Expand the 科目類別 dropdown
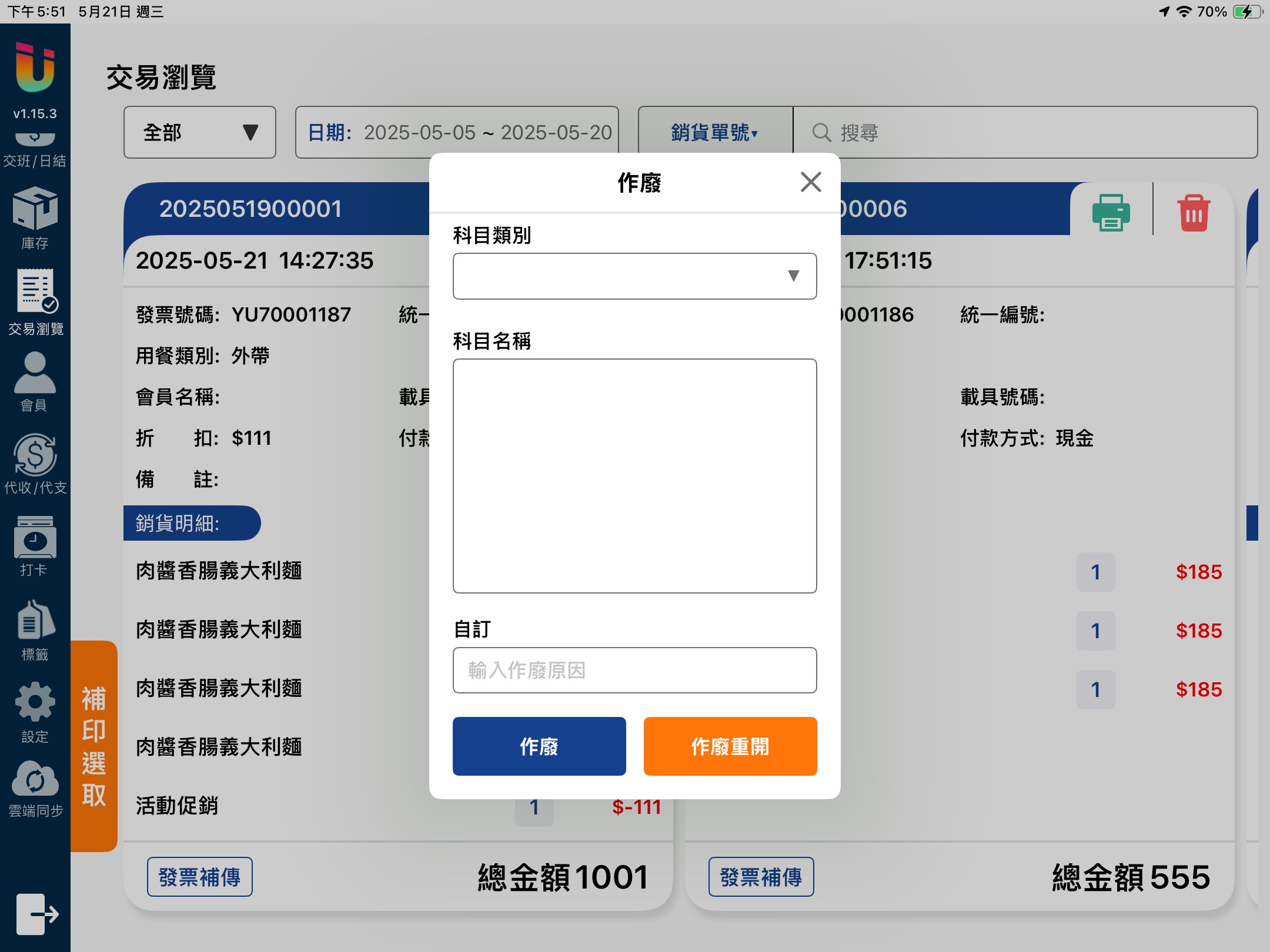 [x=634, y=276]
